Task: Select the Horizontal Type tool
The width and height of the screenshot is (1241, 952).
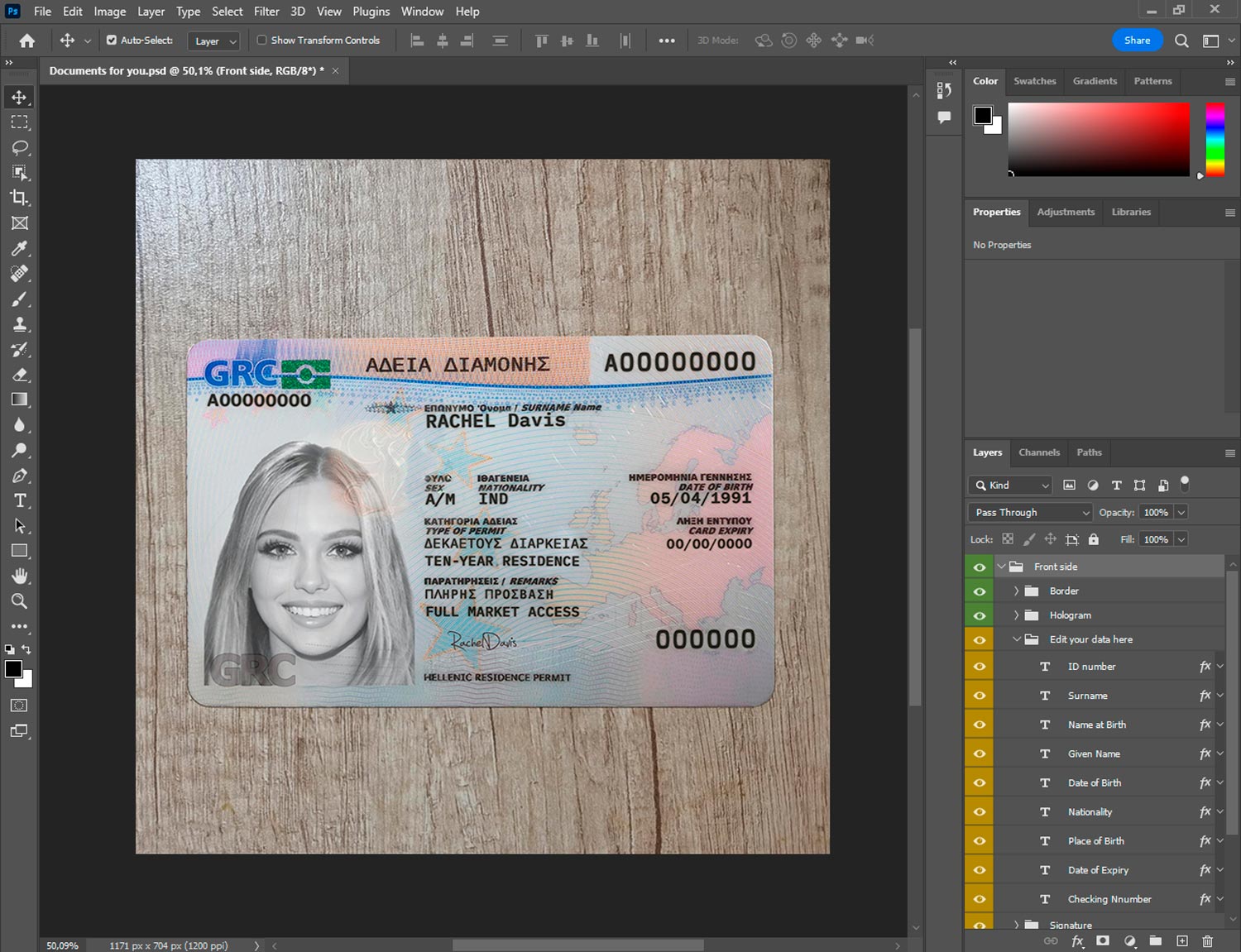Action: click(20, 500)
